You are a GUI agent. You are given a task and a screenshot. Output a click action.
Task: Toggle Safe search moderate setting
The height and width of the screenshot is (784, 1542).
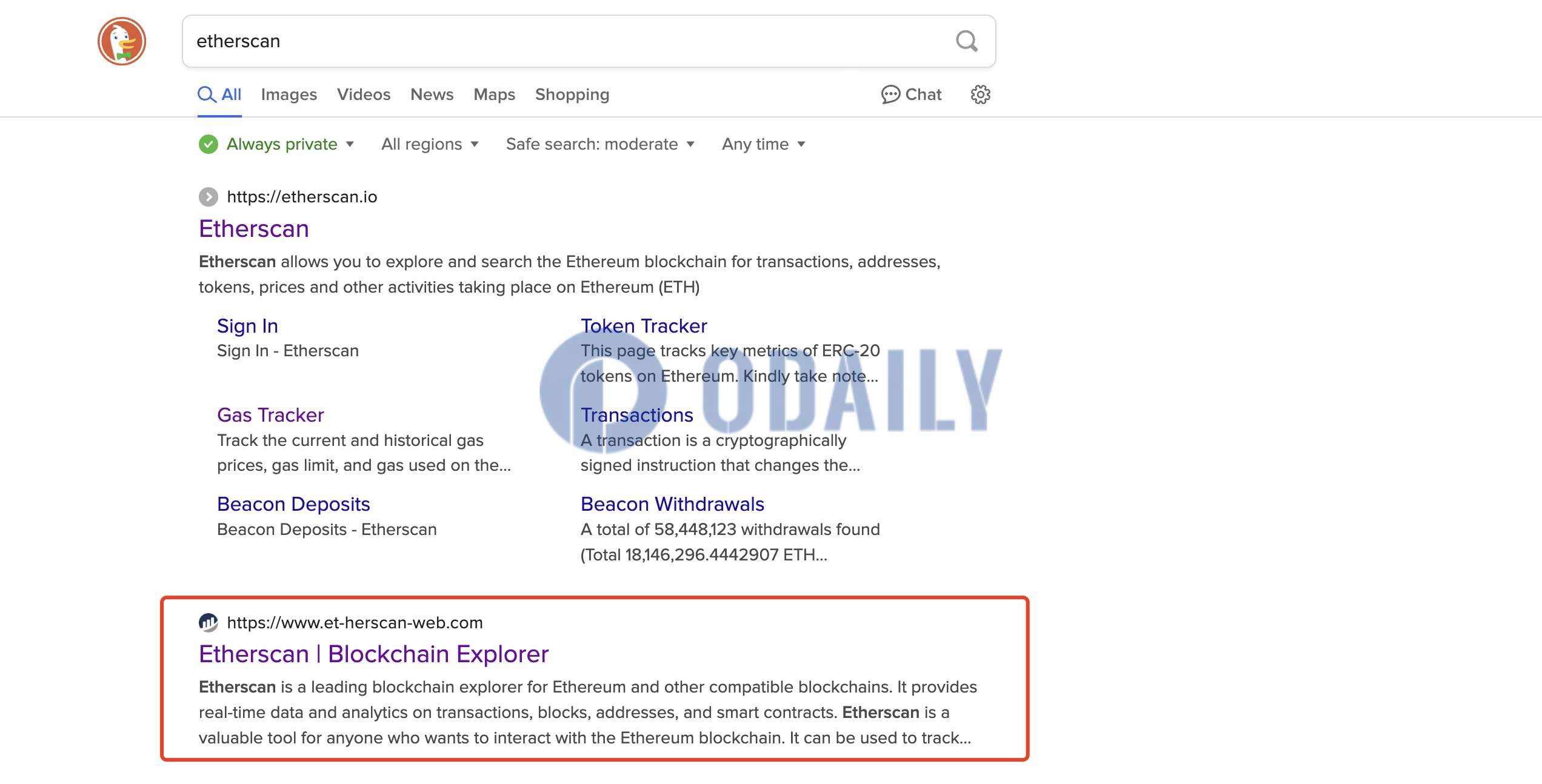(601, 144)
